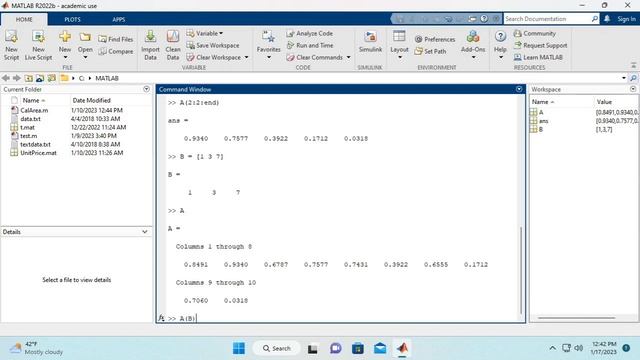Screen dimensions: 640x360
Task: Launch Simulink
Action: click(370, 42)
